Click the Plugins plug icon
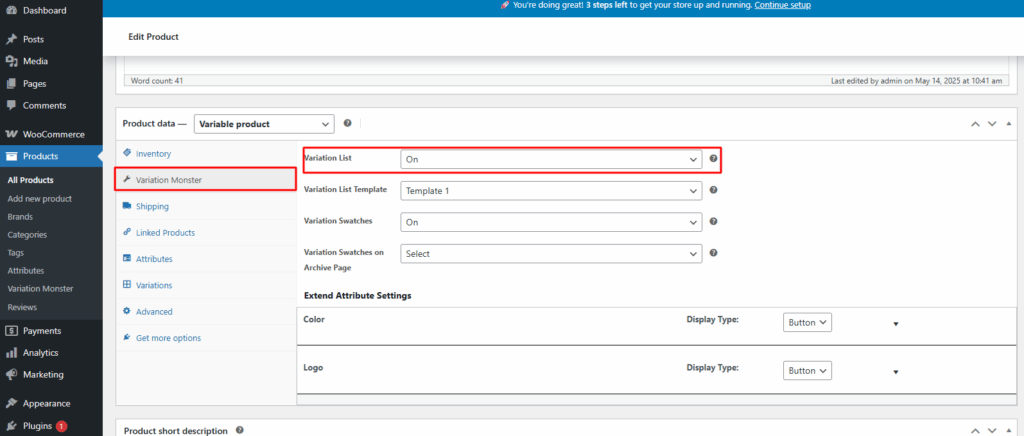Screen dimensions: 1024x436 click(x=11, y=426)
